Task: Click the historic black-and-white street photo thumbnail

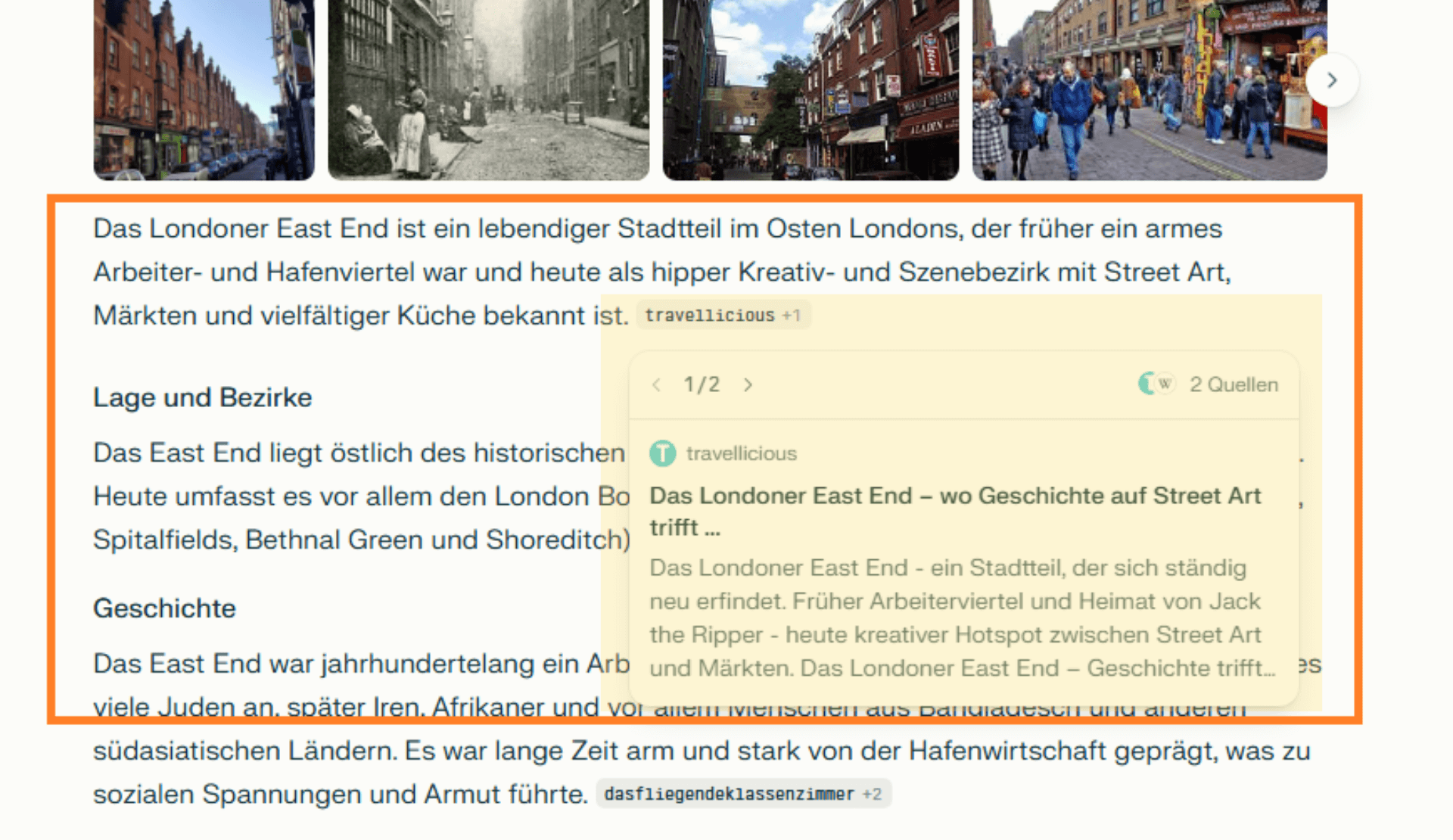Action: tap(484, 89)
